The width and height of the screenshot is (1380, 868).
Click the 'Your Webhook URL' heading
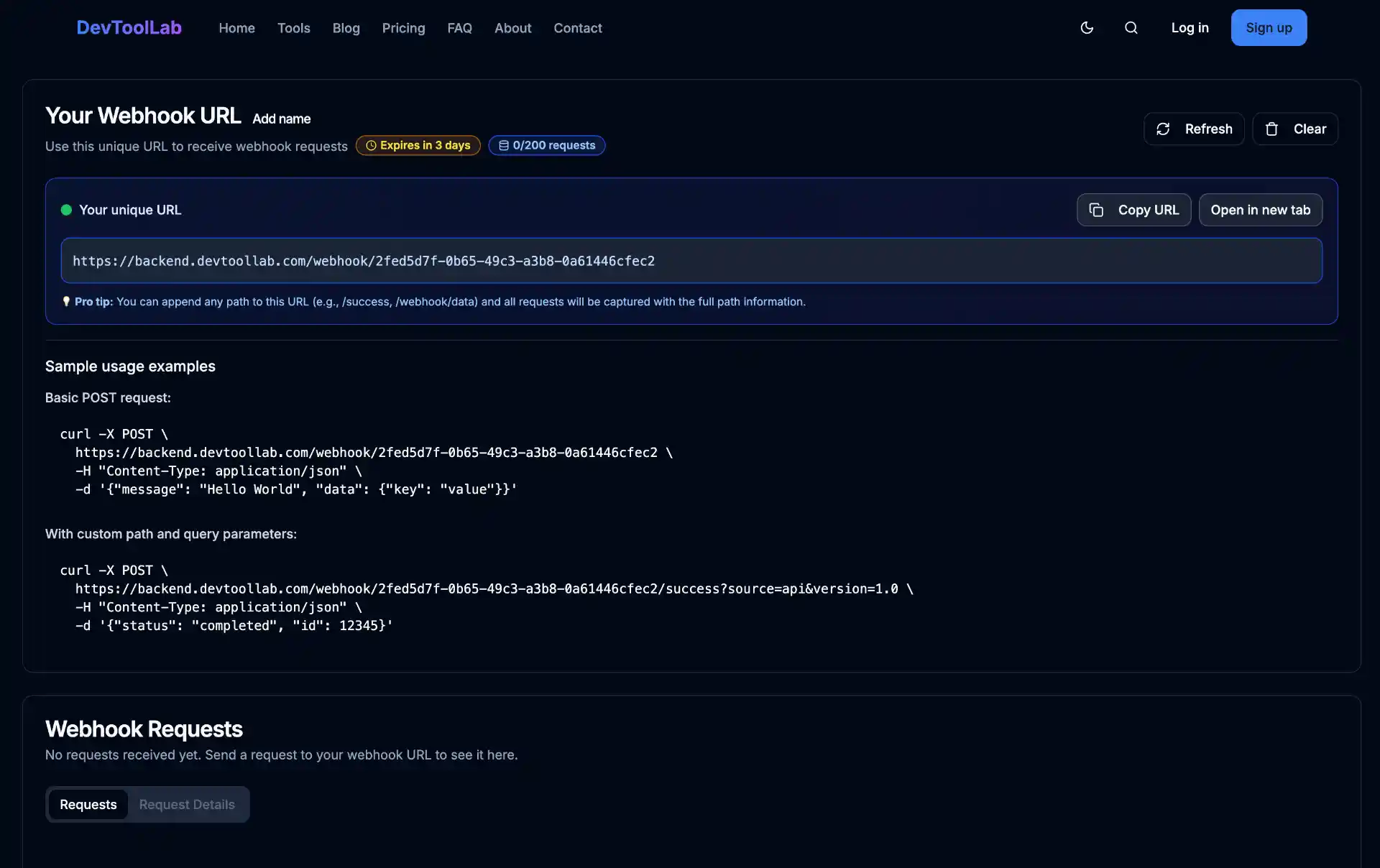tap(142, 116)
